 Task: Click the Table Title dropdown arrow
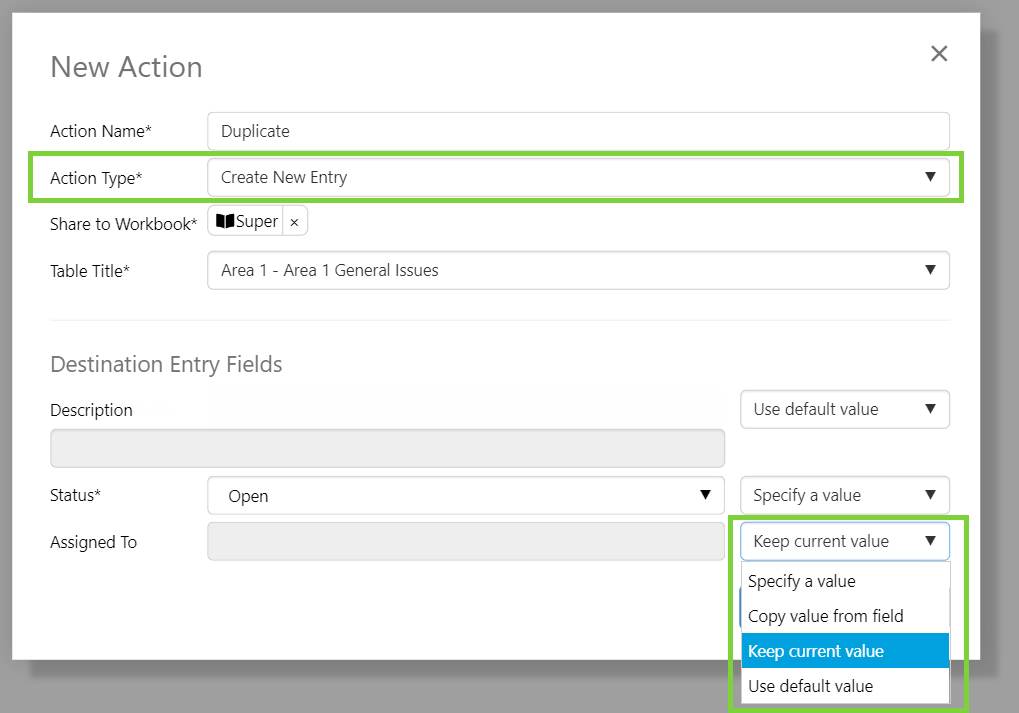(x=930, y=270)
